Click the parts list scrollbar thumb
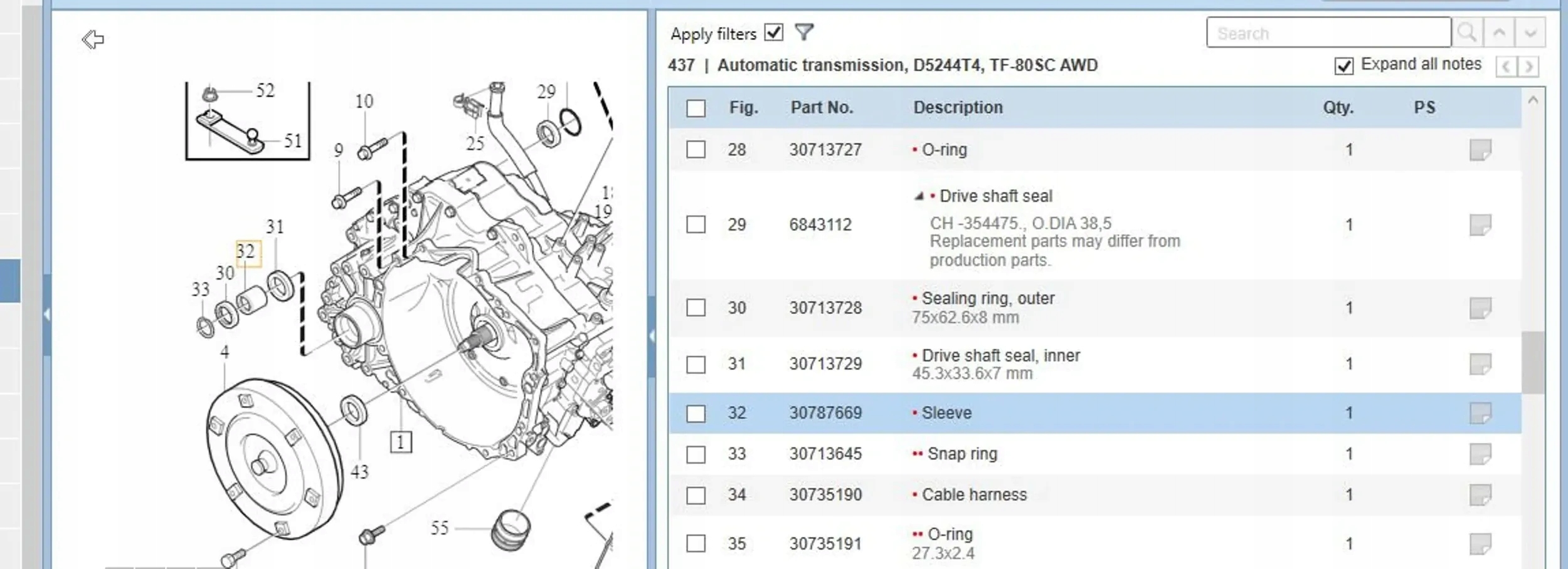Image resolution: width=1568 pixels, height=569 pixels. click(1533, 362)
